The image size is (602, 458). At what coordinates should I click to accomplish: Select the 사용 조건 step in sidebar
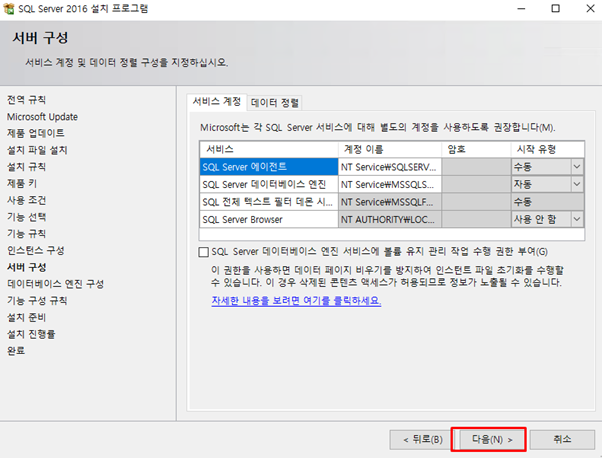coord(26,200)
